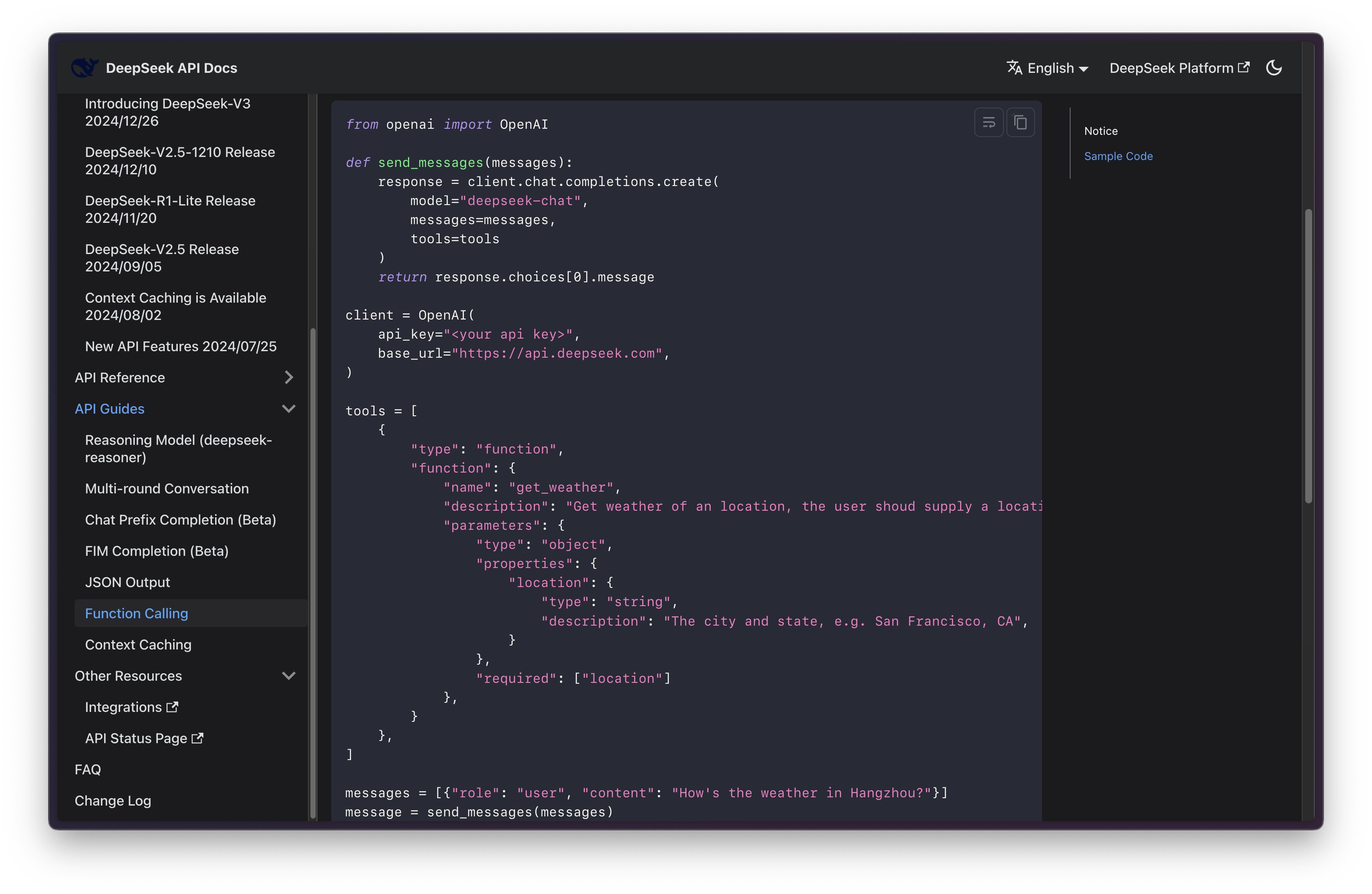Image resolution: width=1372 pixels, height=894 pixels.
Task: Open Context Caching is Available 2024/08/02
Action: tap(176, 306)
